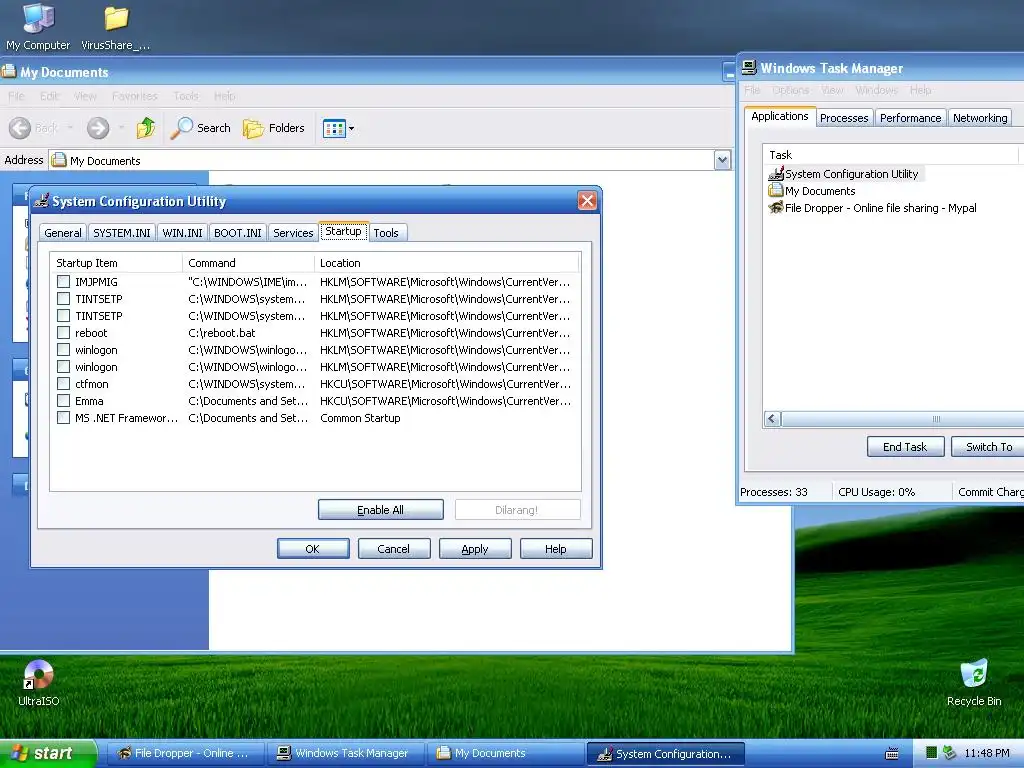Close the System Configuration Utility window
Image resolution: width=1024 pixels, height=768 pixels.
[586, 200]
